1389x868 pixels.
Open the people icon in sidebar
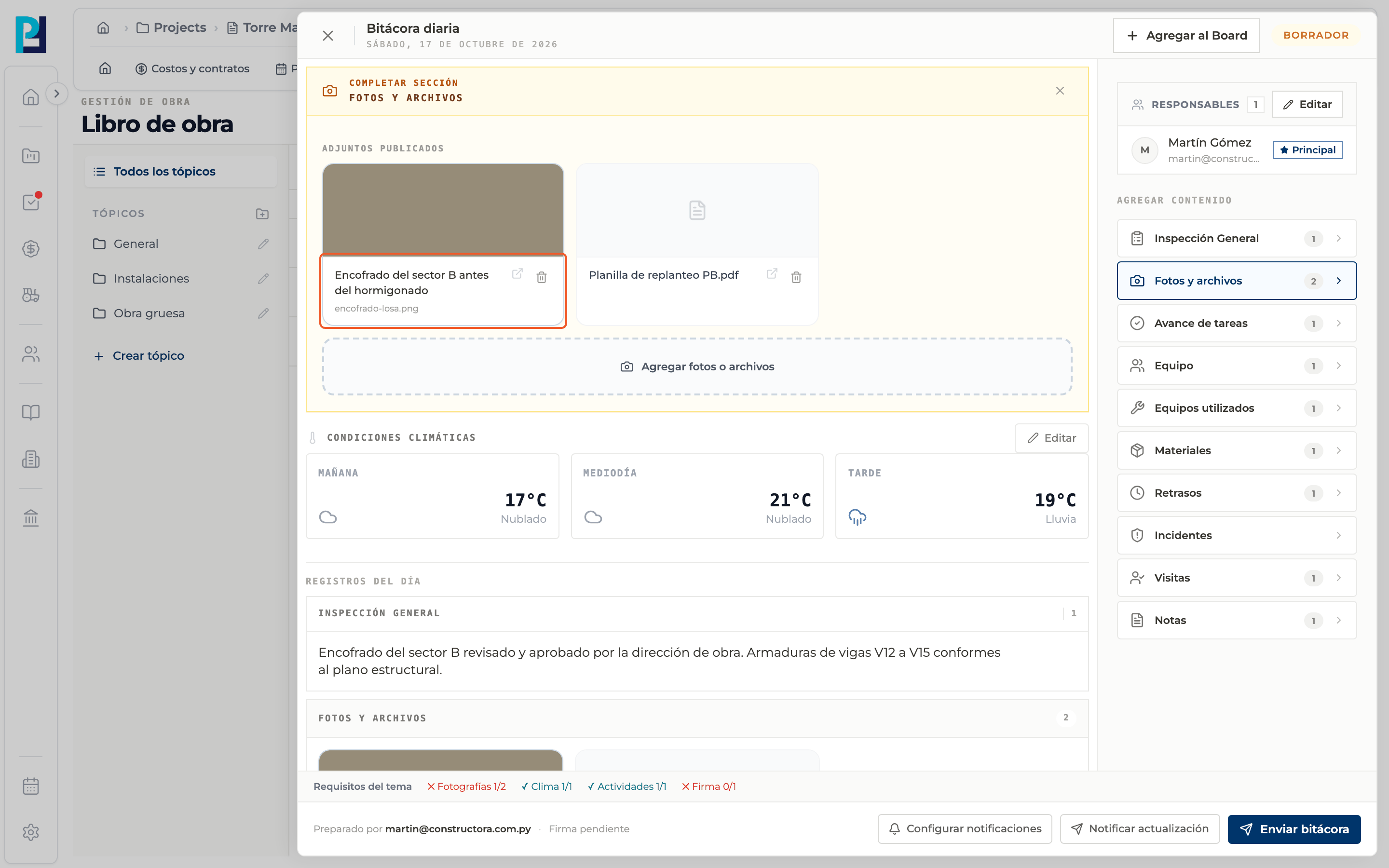pyautogui.click(x=31, y=354)
